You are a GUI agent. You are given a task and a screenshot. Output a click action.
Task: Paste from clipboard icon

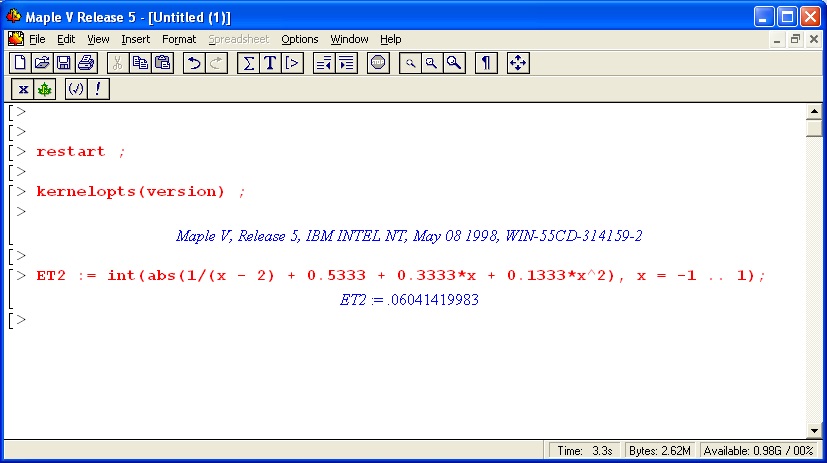click(x=162, y=63)
